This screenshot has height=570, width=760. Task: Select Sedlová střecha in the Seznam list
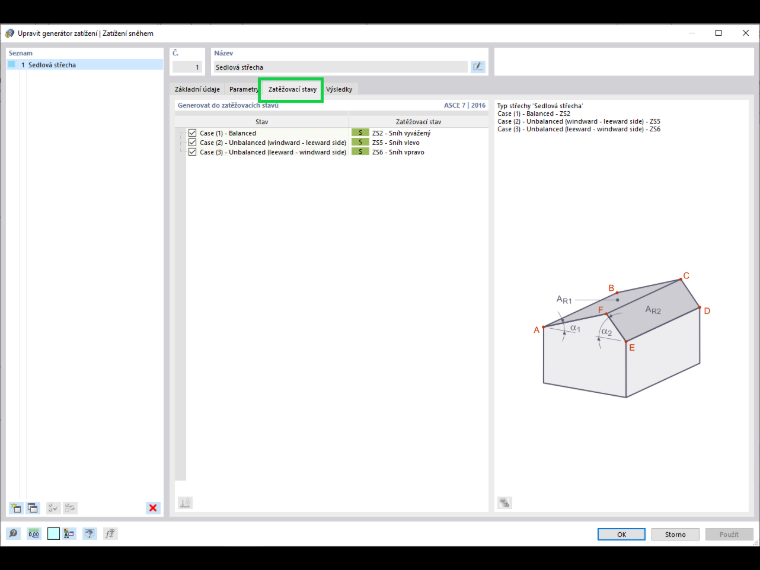click(85, 64)
